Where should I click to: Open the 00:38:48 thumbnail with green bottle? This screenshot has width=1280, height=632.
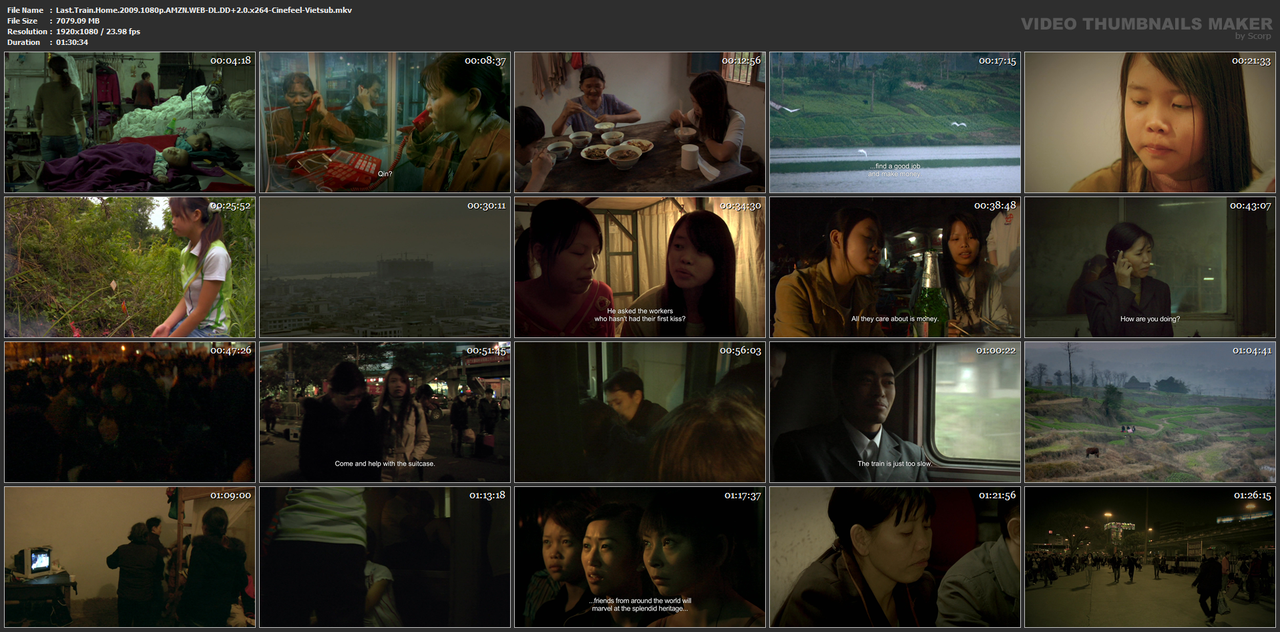coord(895,267)
